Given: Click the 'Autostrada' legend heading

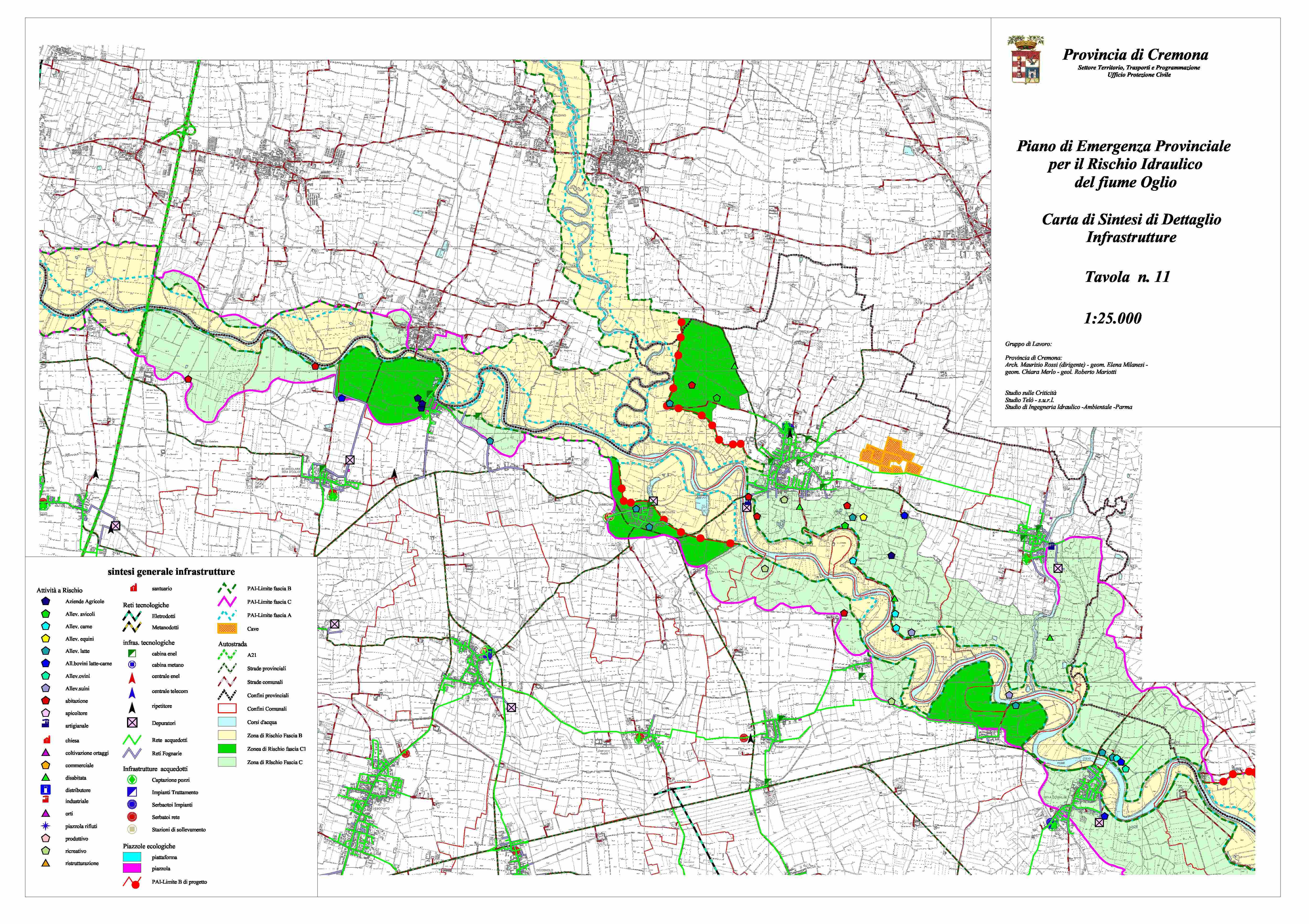Looking at the screenshot, I should pos(233,644).
